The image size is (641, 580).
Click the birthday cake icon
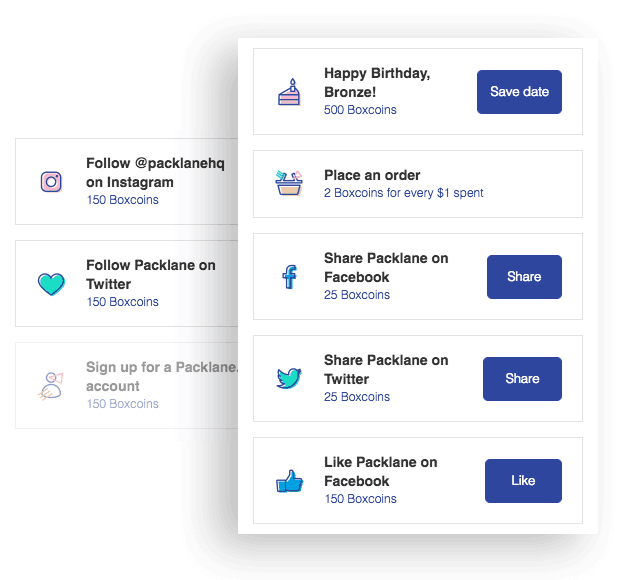[x=289, y=92]
